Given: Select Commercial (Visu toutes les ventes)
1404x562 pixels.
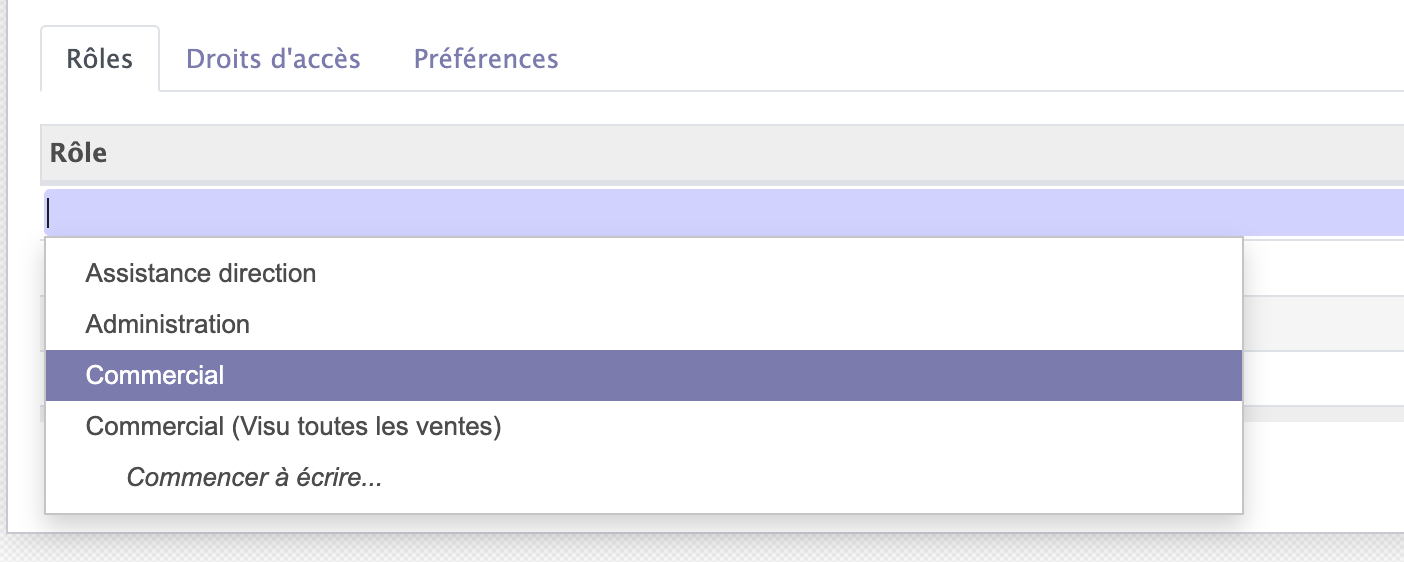Looking at the screenshot, I should click(293, 426).
